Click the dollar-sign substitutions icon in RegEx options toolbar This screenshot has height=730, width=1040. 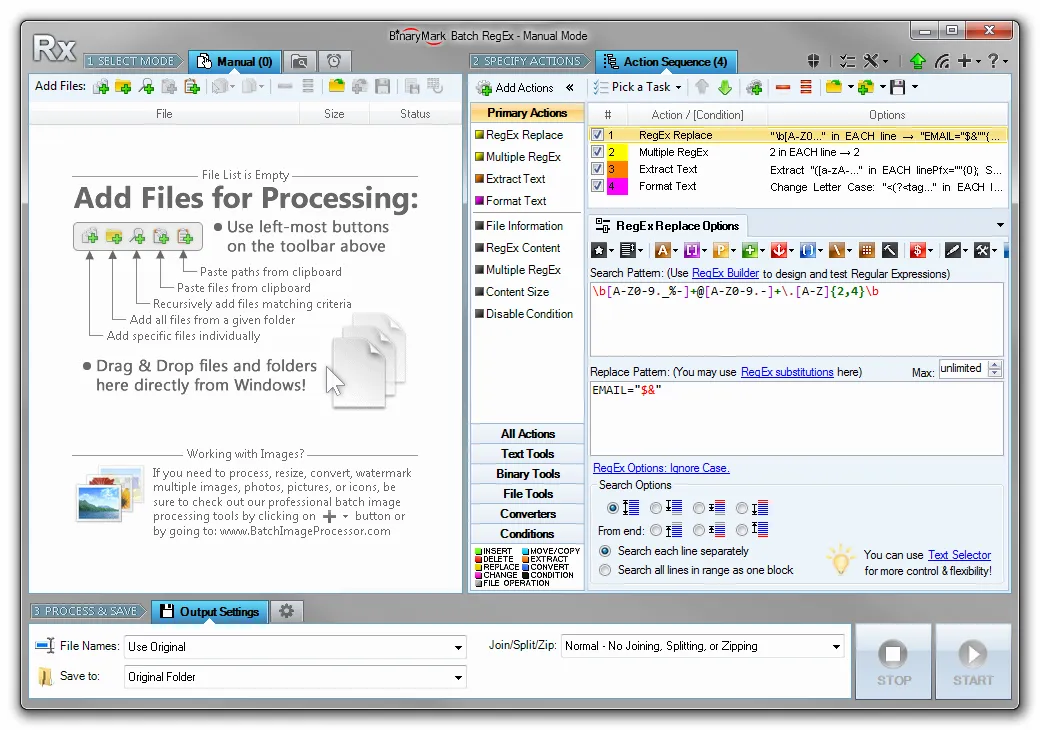pyautogui.click(x=916, y=250)
